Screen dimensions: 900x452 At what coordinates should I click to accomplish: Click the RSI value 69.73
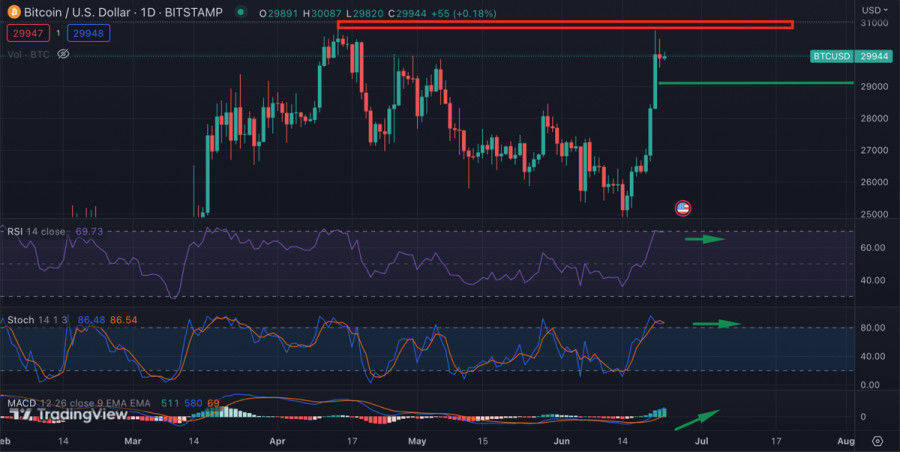pyautogui.click(x=90, y=231)
